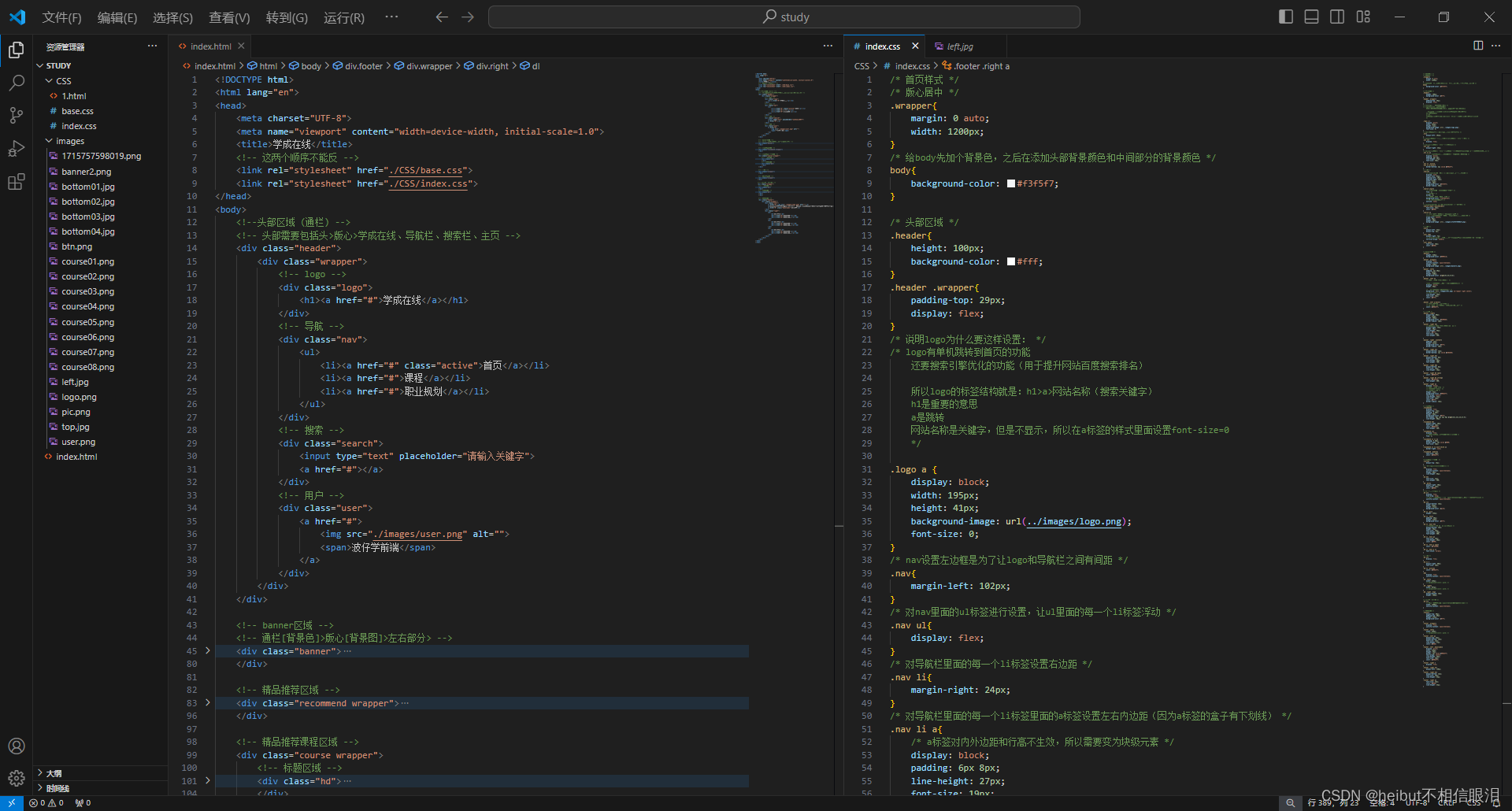Toggle the secondary side bar layout icon
The height and width of the screenshot is (811, 1512).
click(1337, 17)
